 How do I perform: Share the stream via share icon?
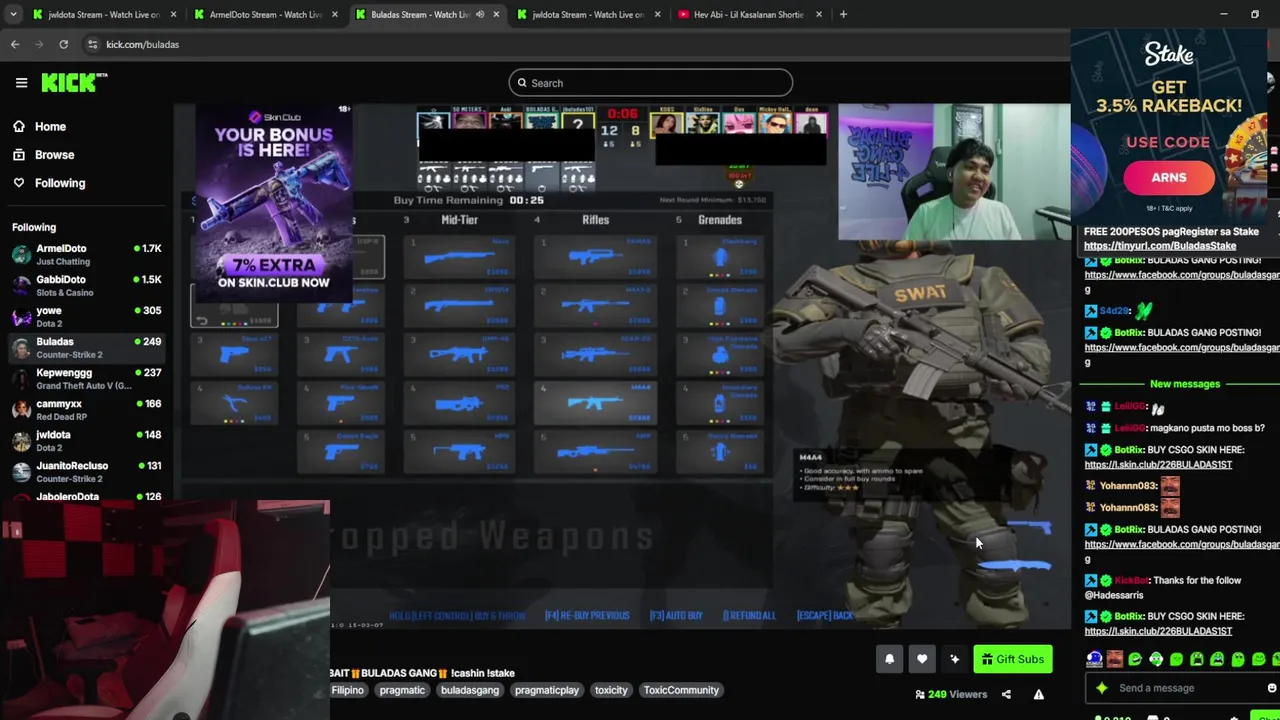click(1006, 694)
